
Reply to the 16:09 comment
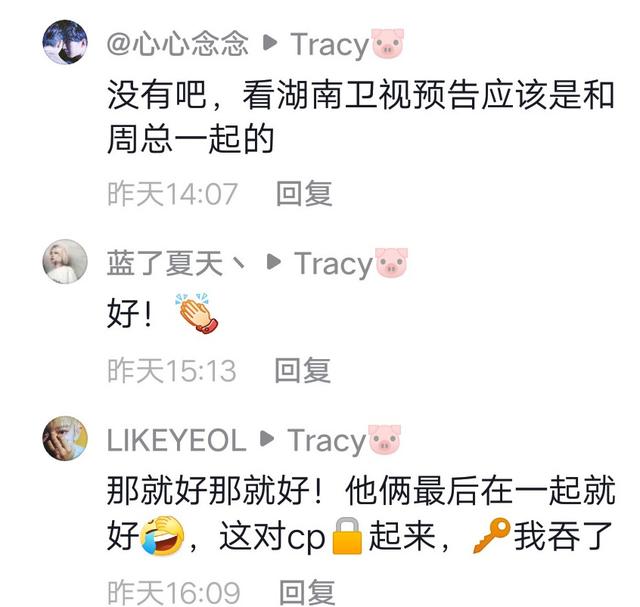pyautogui.click(x=307, y=592)
